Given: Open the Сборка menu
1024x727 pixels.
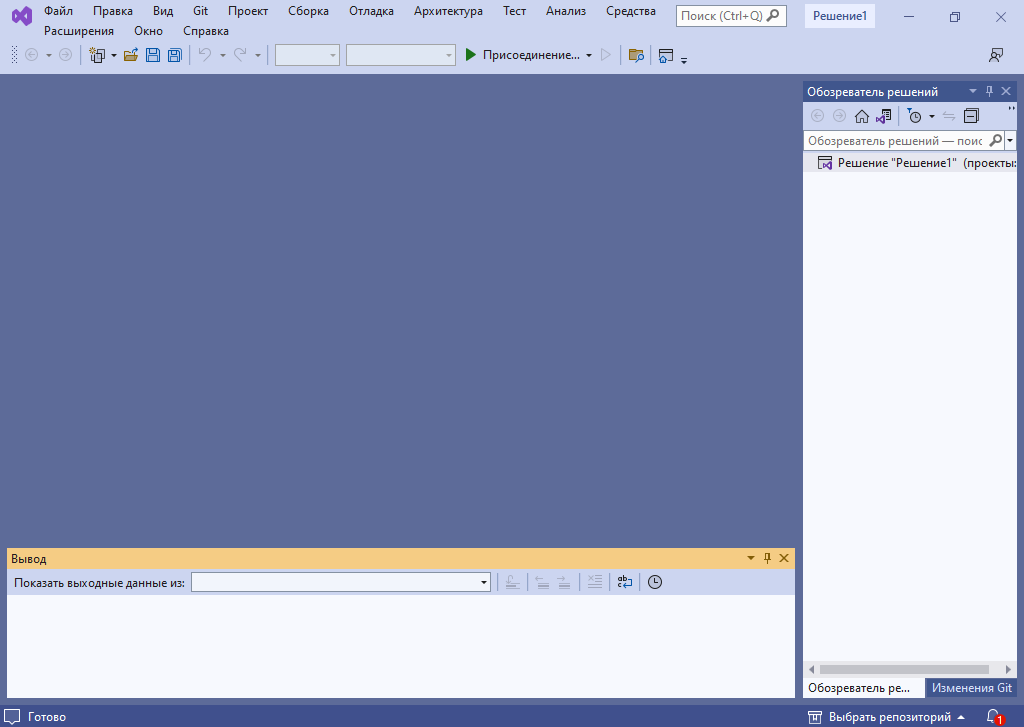Looking at the screenshot, I should [308, 11].
